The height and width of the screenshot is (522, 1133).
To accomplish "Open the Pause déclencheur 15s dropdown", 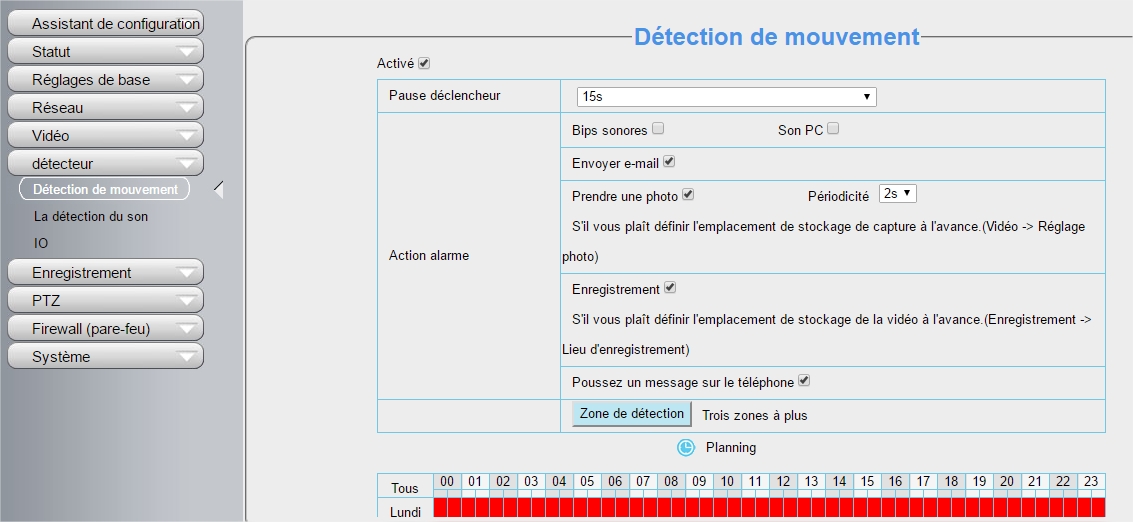I will (x=726, y=97).
